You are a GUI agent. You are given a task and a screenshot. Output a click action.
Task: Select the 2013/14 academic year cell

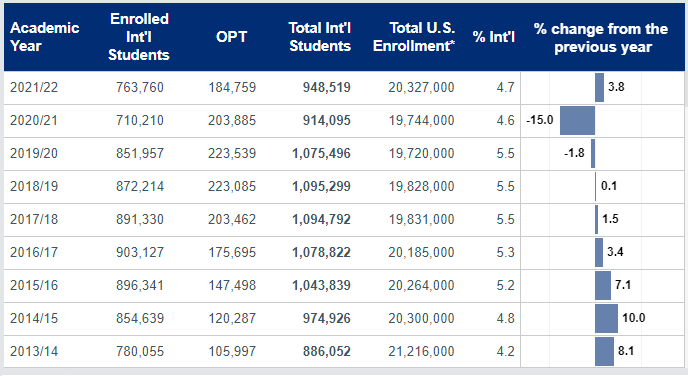click(x=34, y=351)
